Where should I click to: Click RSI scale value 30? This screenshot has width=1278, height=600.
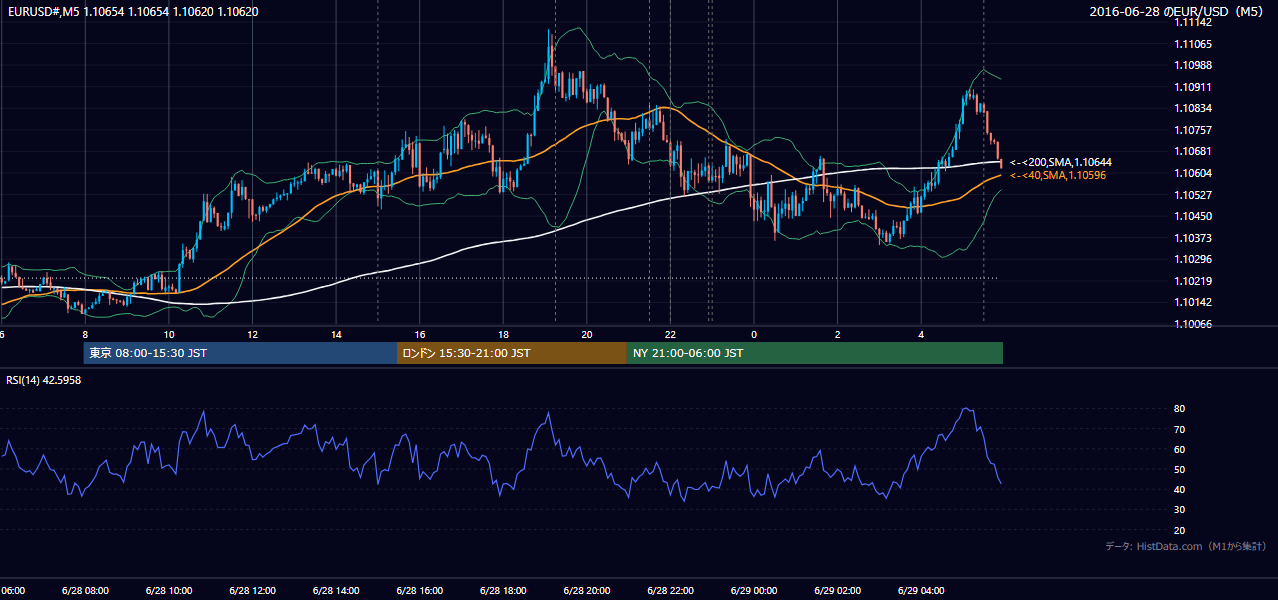(x=1180, y=510)
